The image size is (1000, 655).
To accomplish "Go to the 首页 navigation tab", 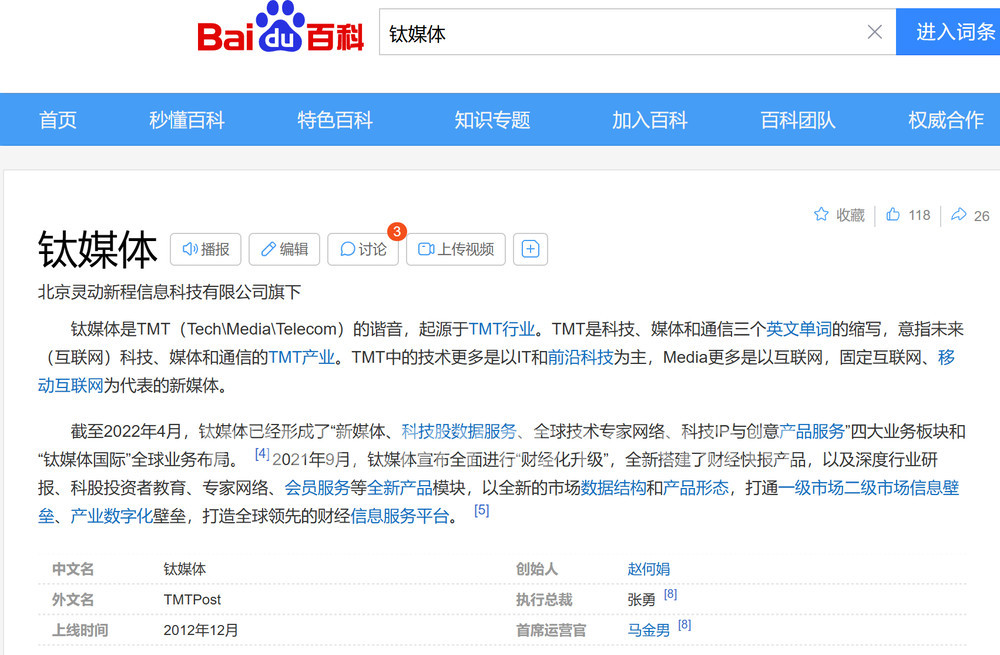I will pos(58,120).
